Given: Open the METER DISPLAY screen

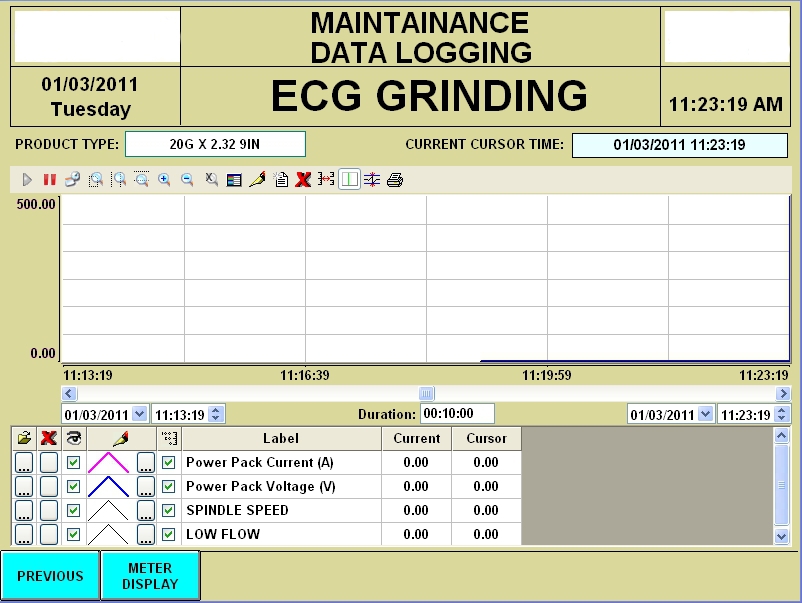Looking at the screenshot, I should click(150, 575).
